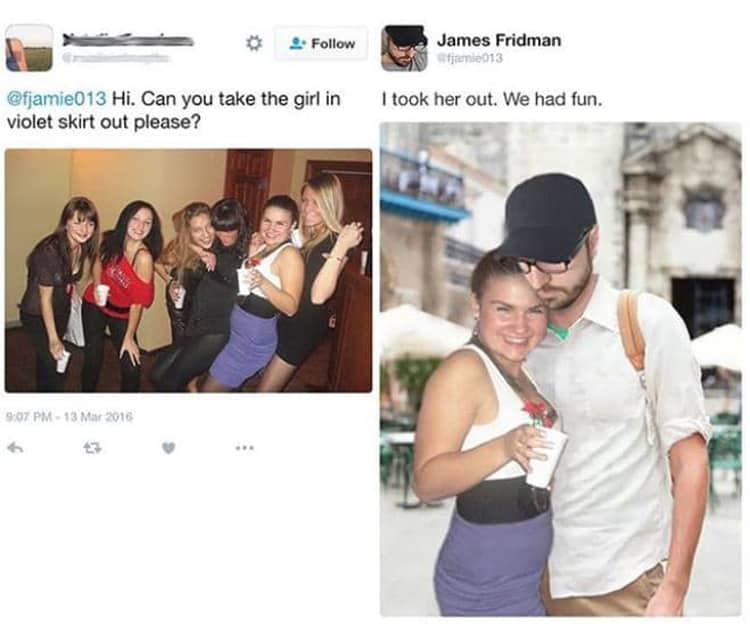This screenshot has height=628, width=750.
Task: Like the tweet with the heart icon
Action: point(168,448)
